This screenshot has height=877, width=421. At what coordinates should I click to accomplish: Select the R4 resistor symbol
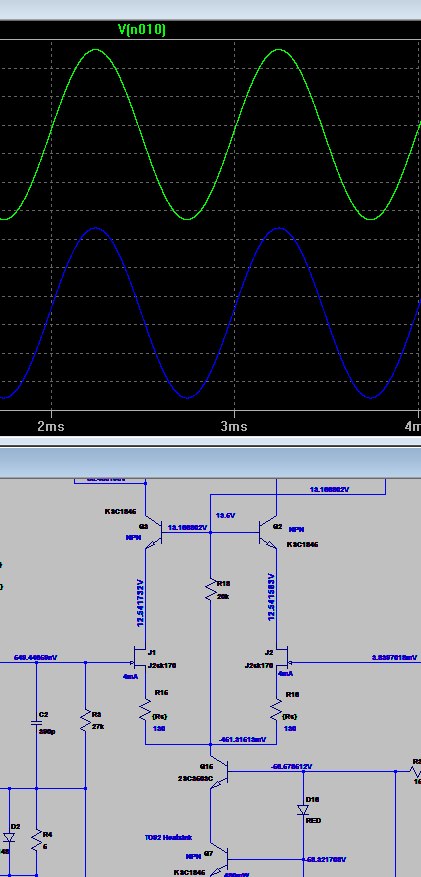36,839
